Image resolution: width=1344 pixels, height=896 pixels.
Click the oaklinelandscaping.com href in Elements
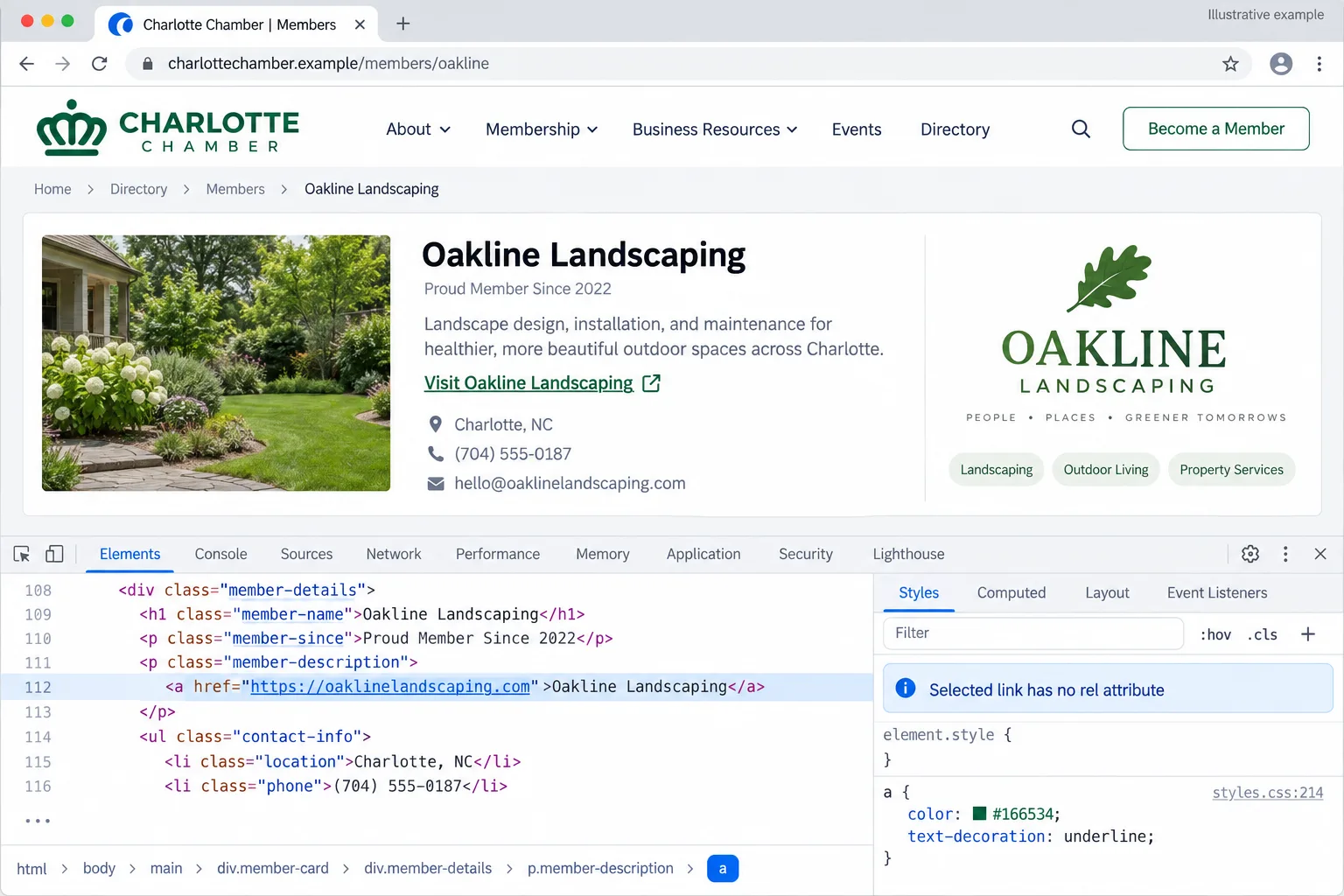390,687
